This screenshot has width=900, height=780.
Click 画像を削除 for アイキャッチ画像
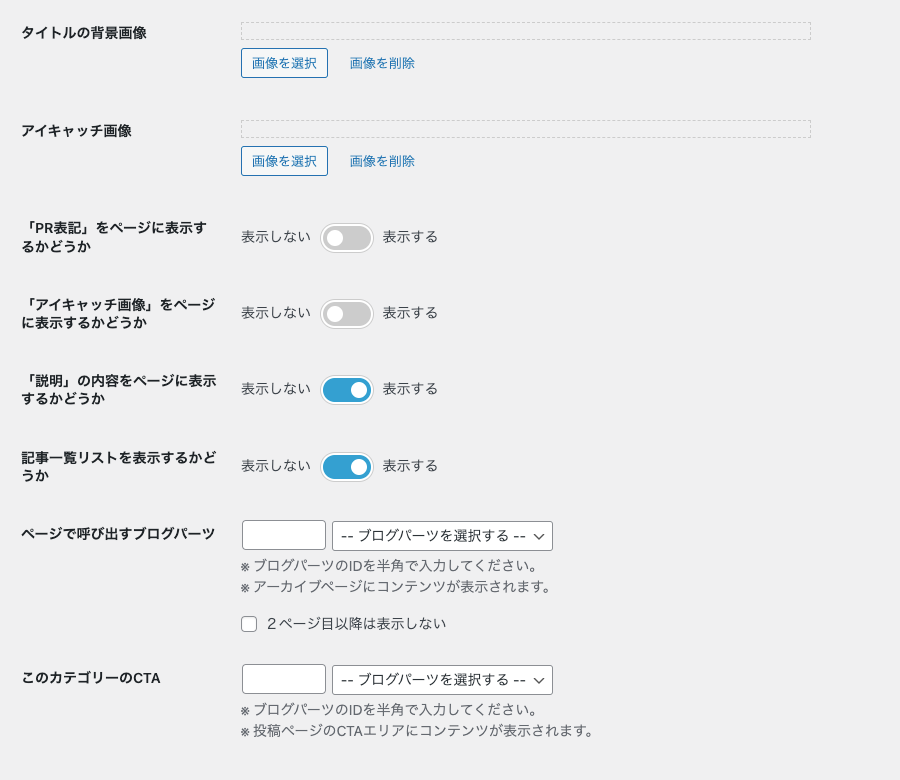point(382,161)
